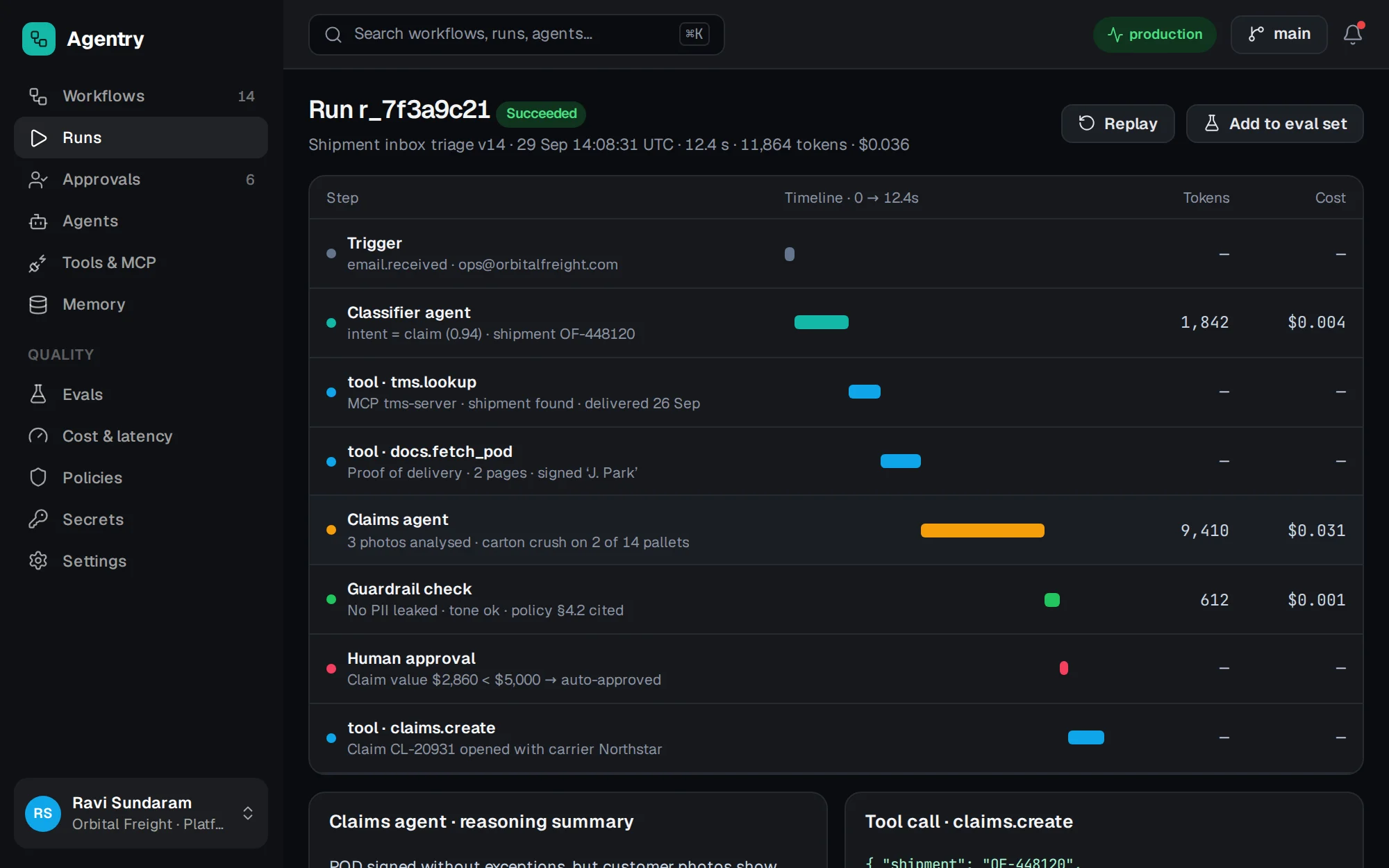Open the notifications bell
The width and height of the screenshot is (1389, 868).
click(x=1352, y=34)
